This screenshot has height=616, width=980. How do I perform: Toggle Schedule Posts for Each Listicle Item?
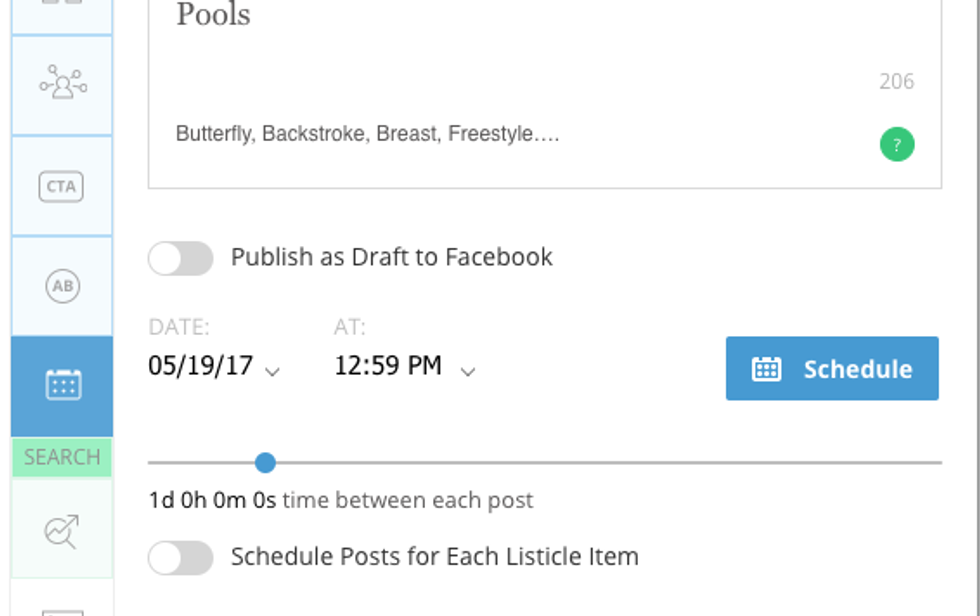pos(181,557)
